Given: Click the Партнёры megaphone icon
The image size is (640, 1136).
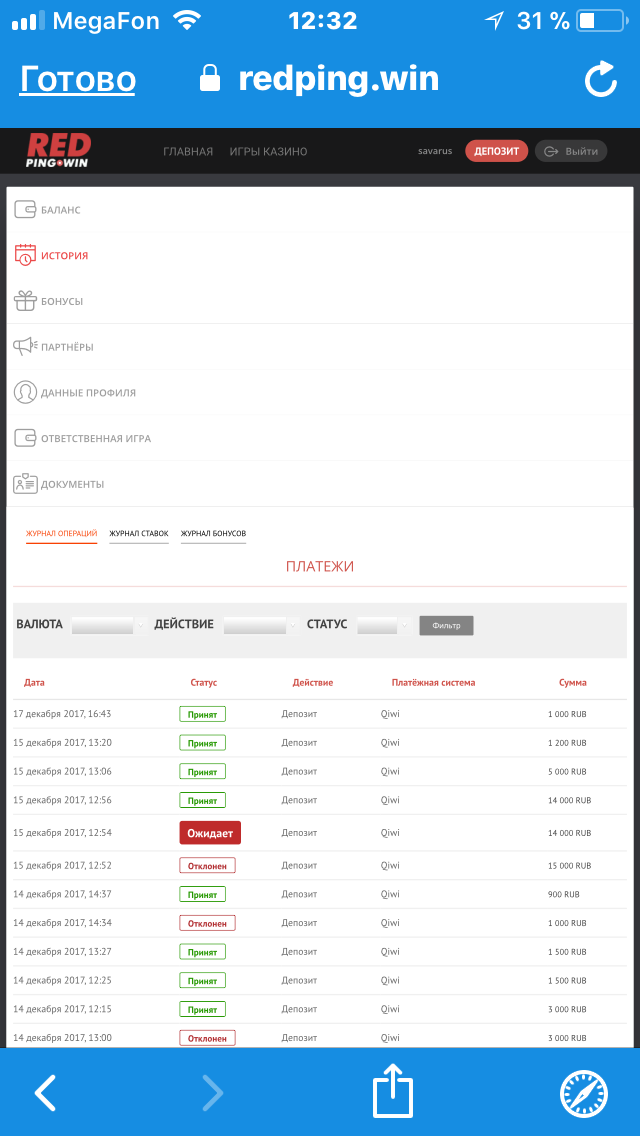Looking at the screenshot, I should pyautogui.click(x=25, y=346).
